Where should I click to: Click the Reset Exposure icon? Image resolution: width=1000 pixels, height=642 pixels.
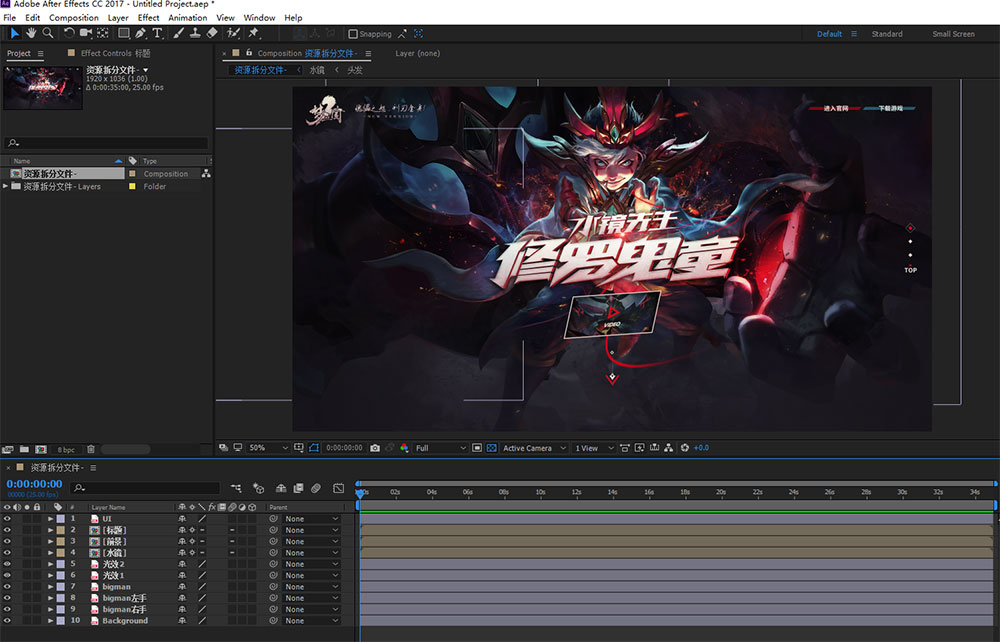click(x=685, y=448)
